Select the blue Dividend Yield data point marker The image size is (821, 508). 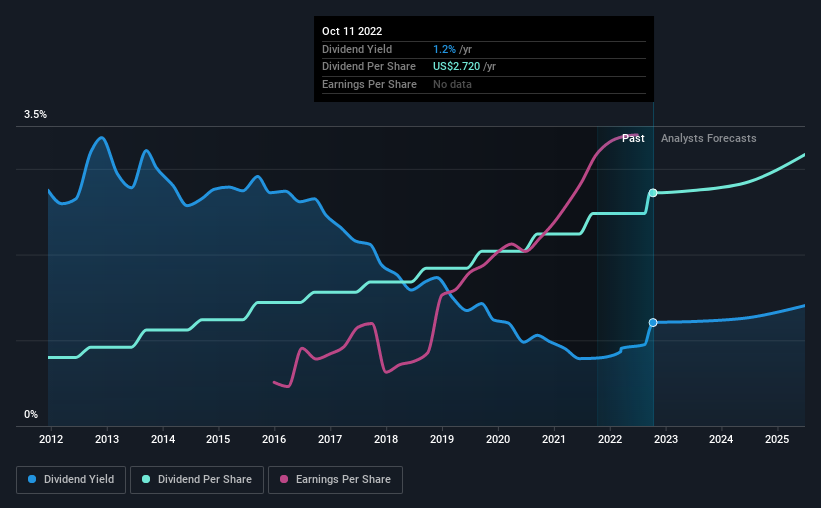tap(653, 322)
